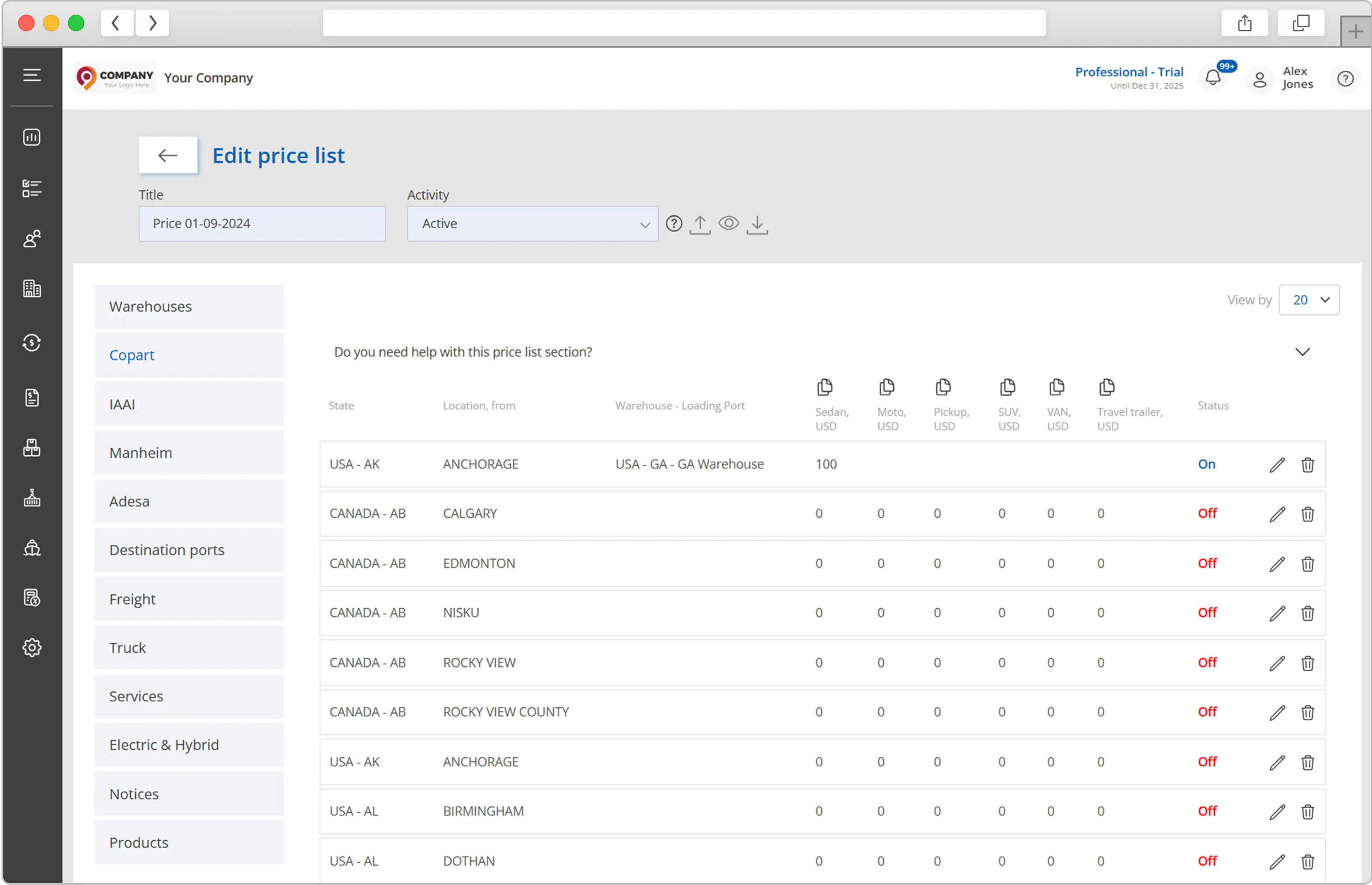
Task: Open the Alex Jones user profile
Action: (x=1279, y=78)
